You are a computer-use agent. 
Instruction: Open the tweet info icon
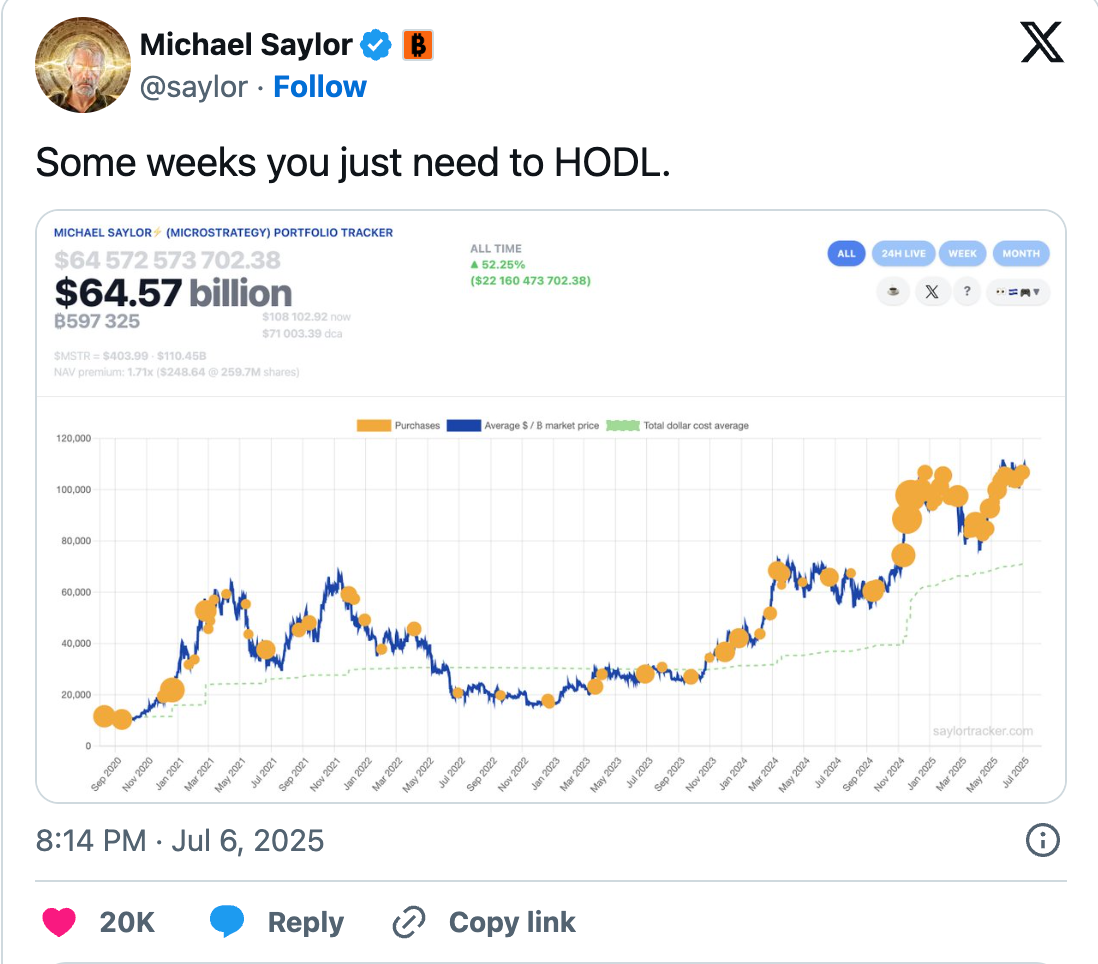click(1043, 839)
